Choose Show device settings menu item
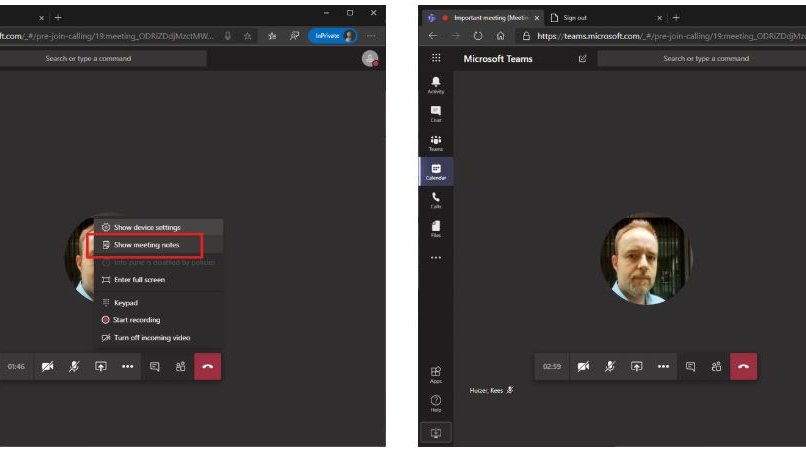 158,227
